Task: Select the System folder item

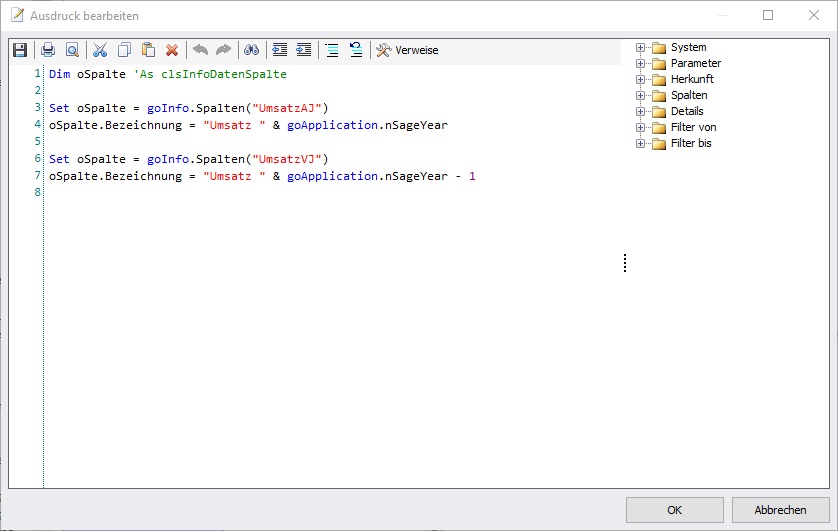Action: (x=688, y=48)
